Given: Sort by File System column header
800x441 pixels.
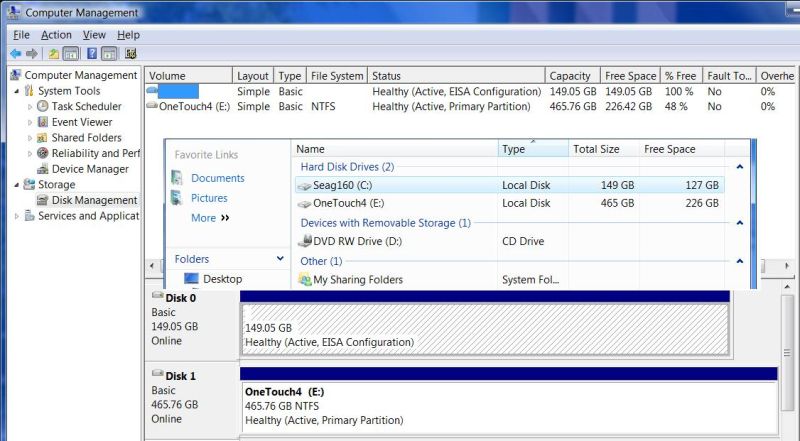Looking at the screenshot, I should (x=337, y=76).
